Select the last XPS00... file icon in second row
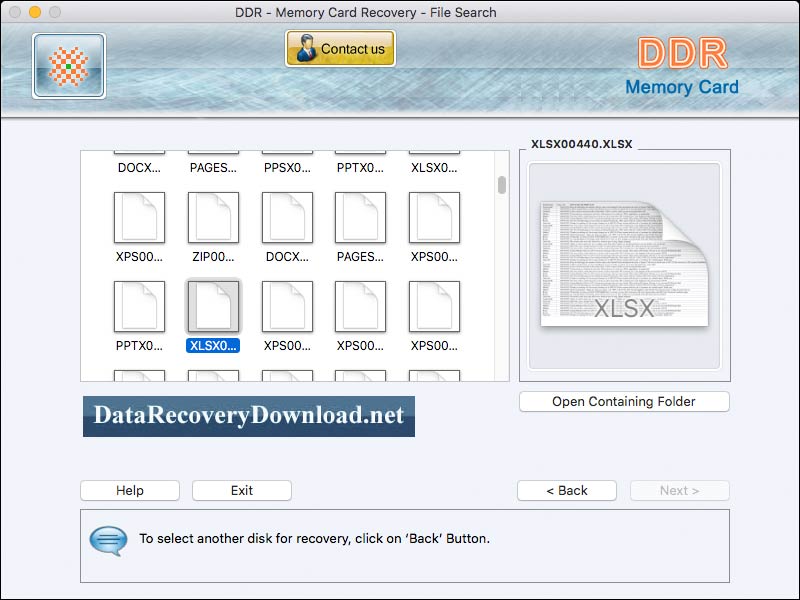The width and height of the screenshot is (800, 600). click(434, 217)
